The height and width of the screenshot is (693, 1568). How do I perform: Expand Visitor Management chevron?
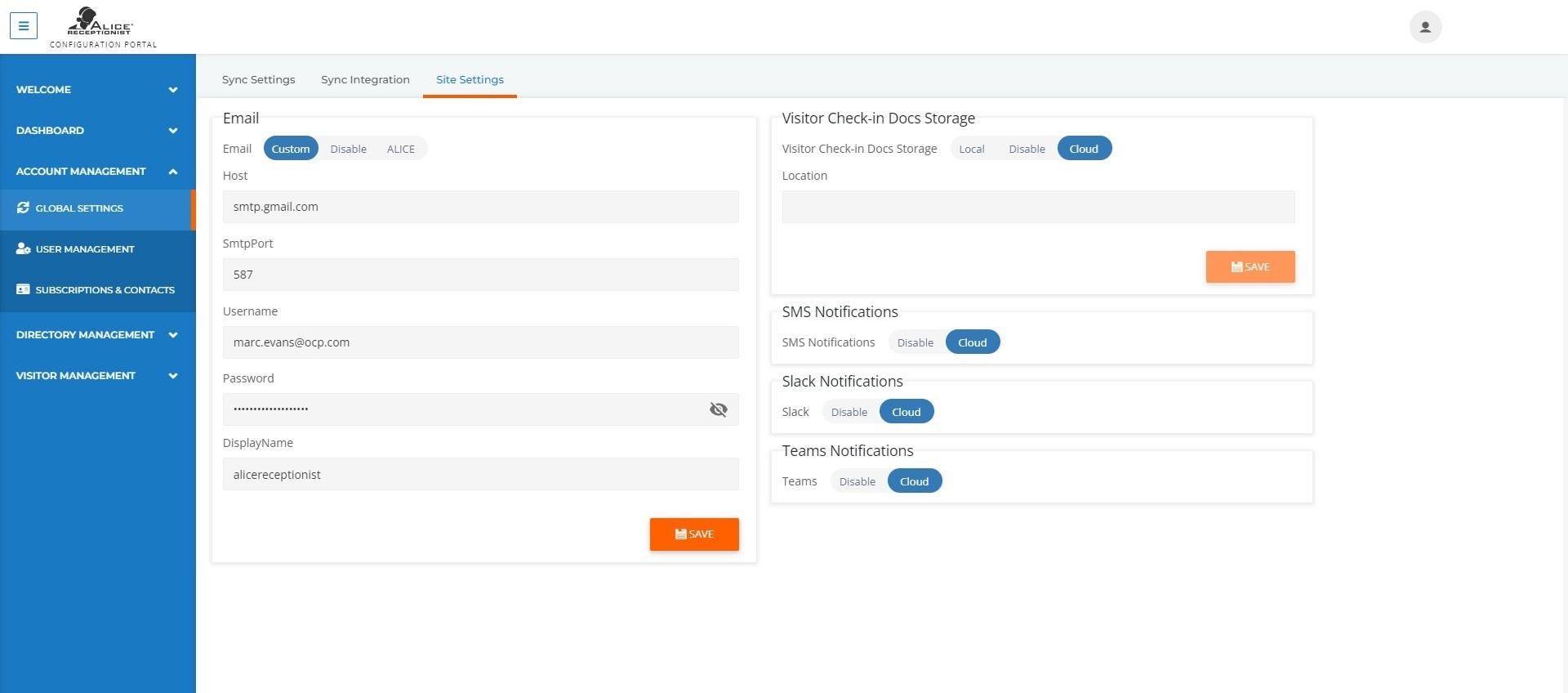coord(173,376)
